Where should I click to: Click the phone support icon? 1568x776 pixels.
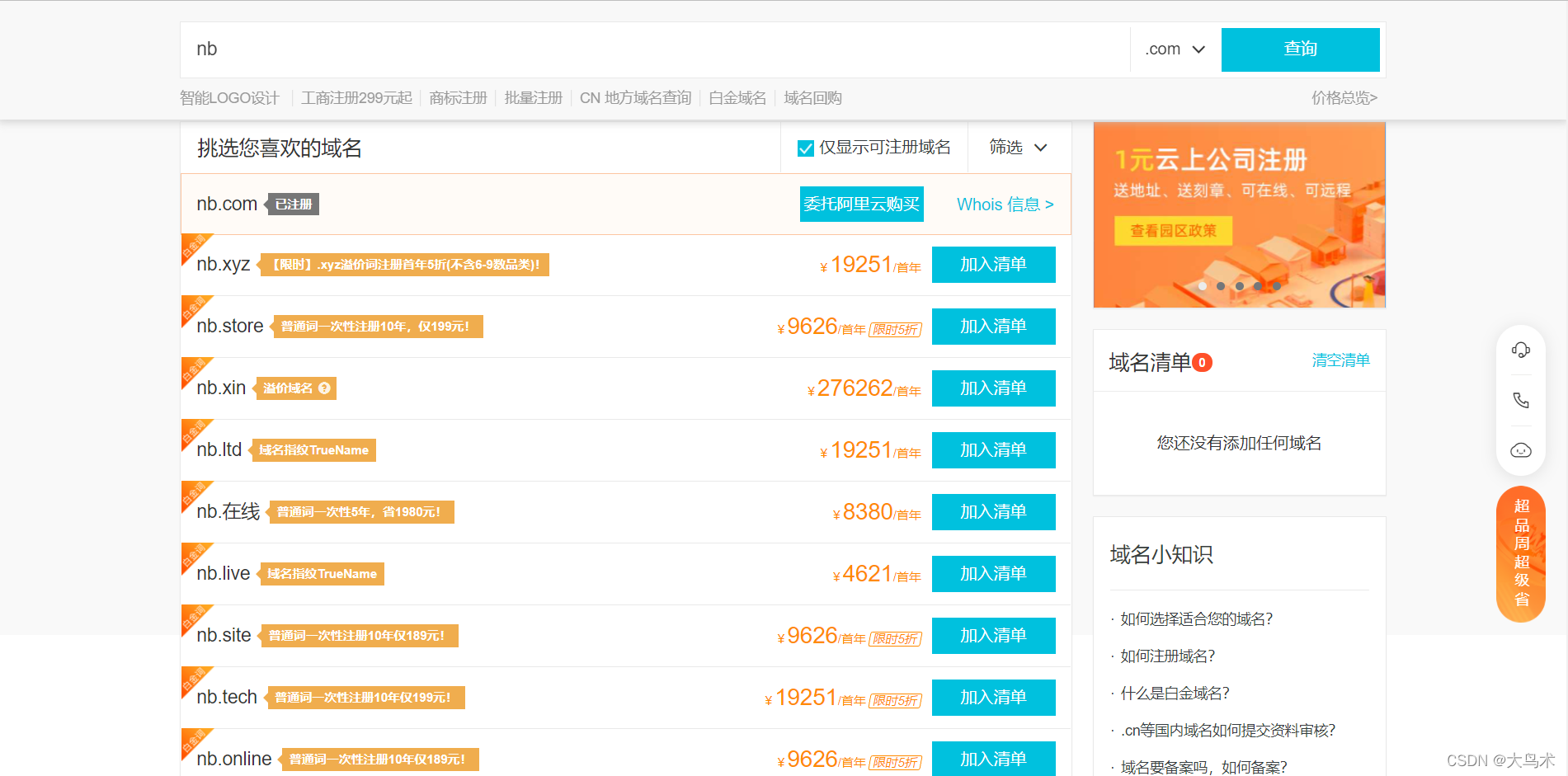(x=1520, y=400)
